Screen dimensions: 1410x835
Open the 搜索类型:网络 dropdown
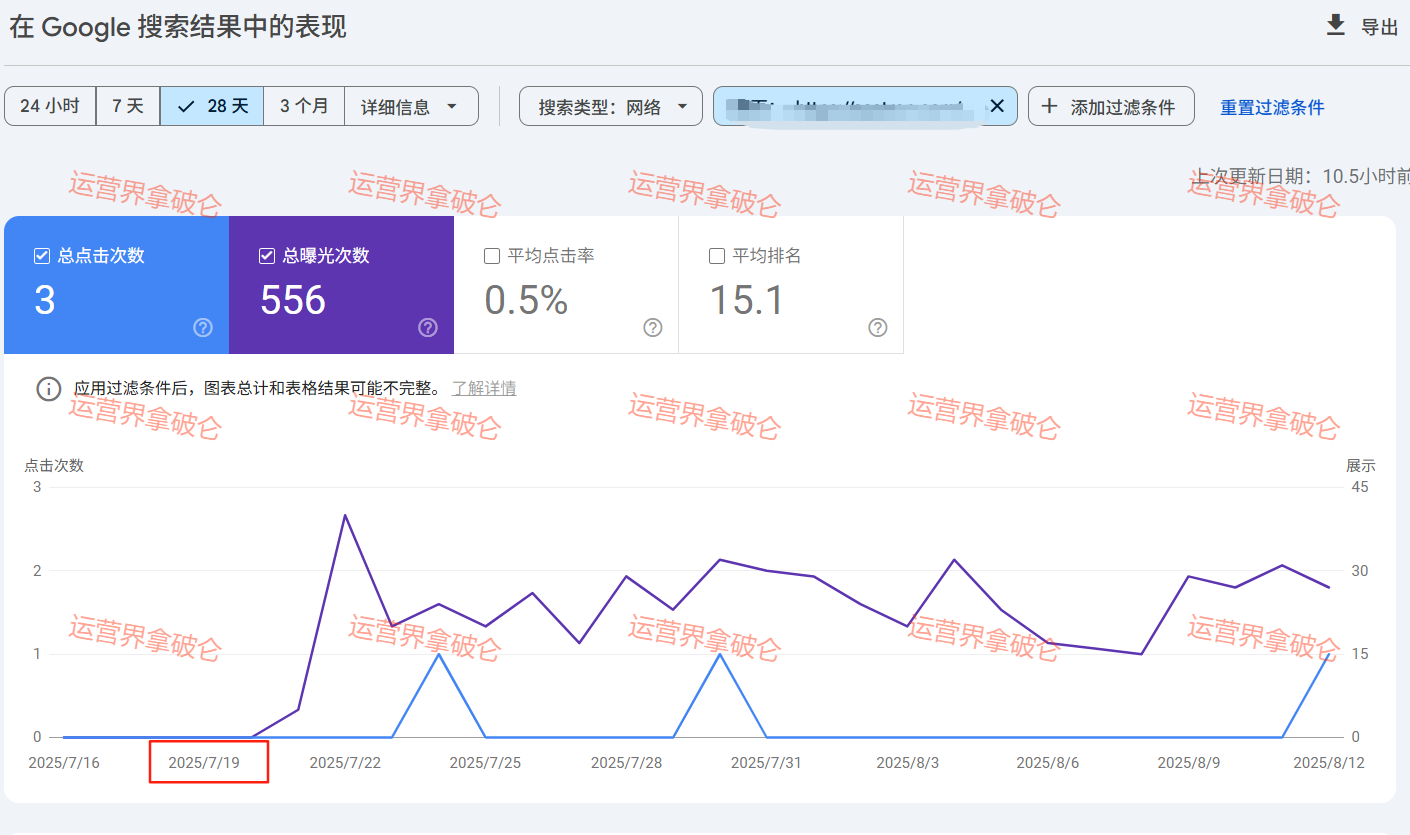click(611, 106)
